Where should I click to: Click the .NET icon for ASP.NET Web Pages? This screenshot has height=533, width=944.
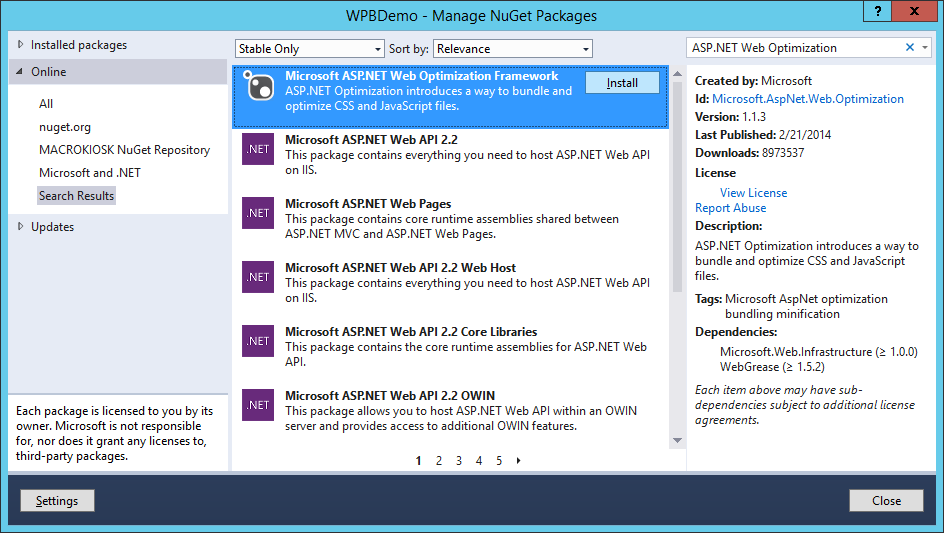[x=258, y=213]
